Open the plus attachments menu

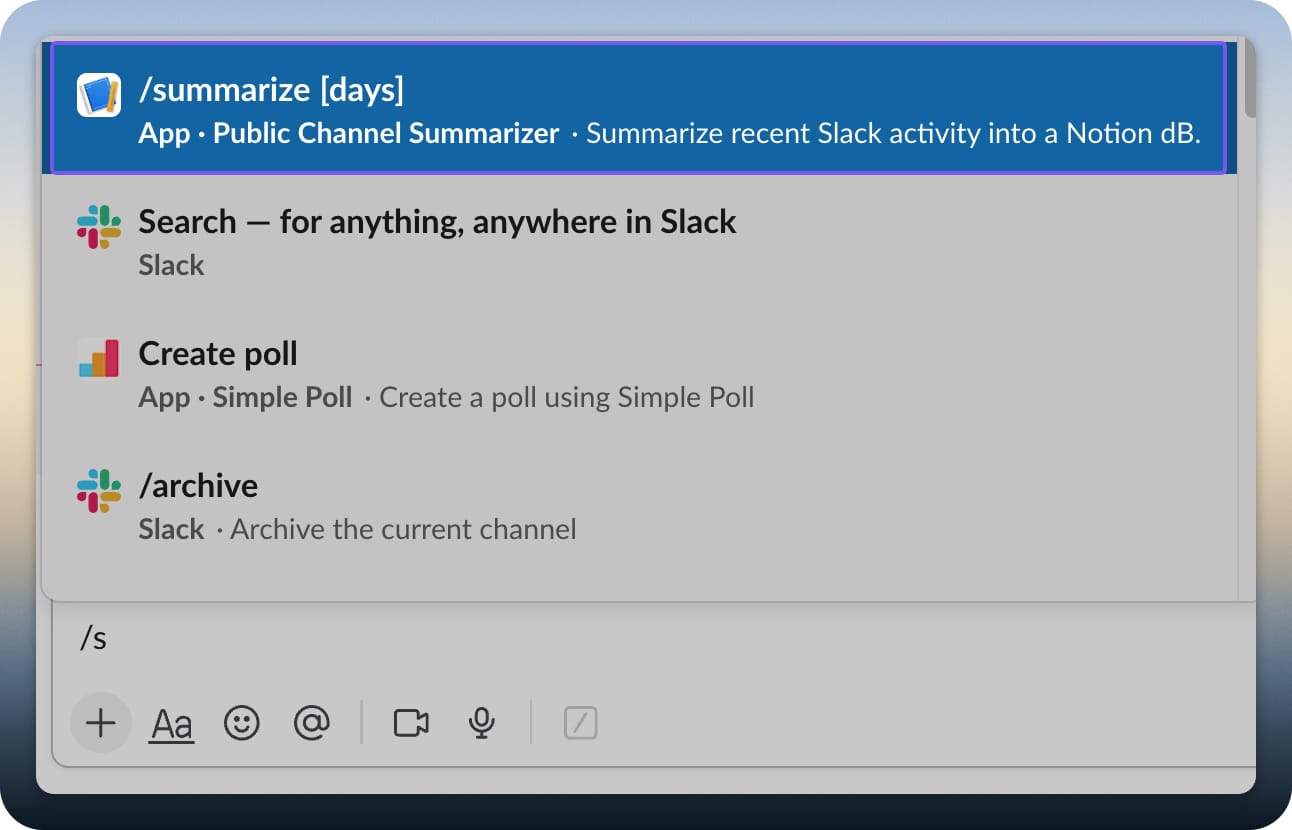101,722
